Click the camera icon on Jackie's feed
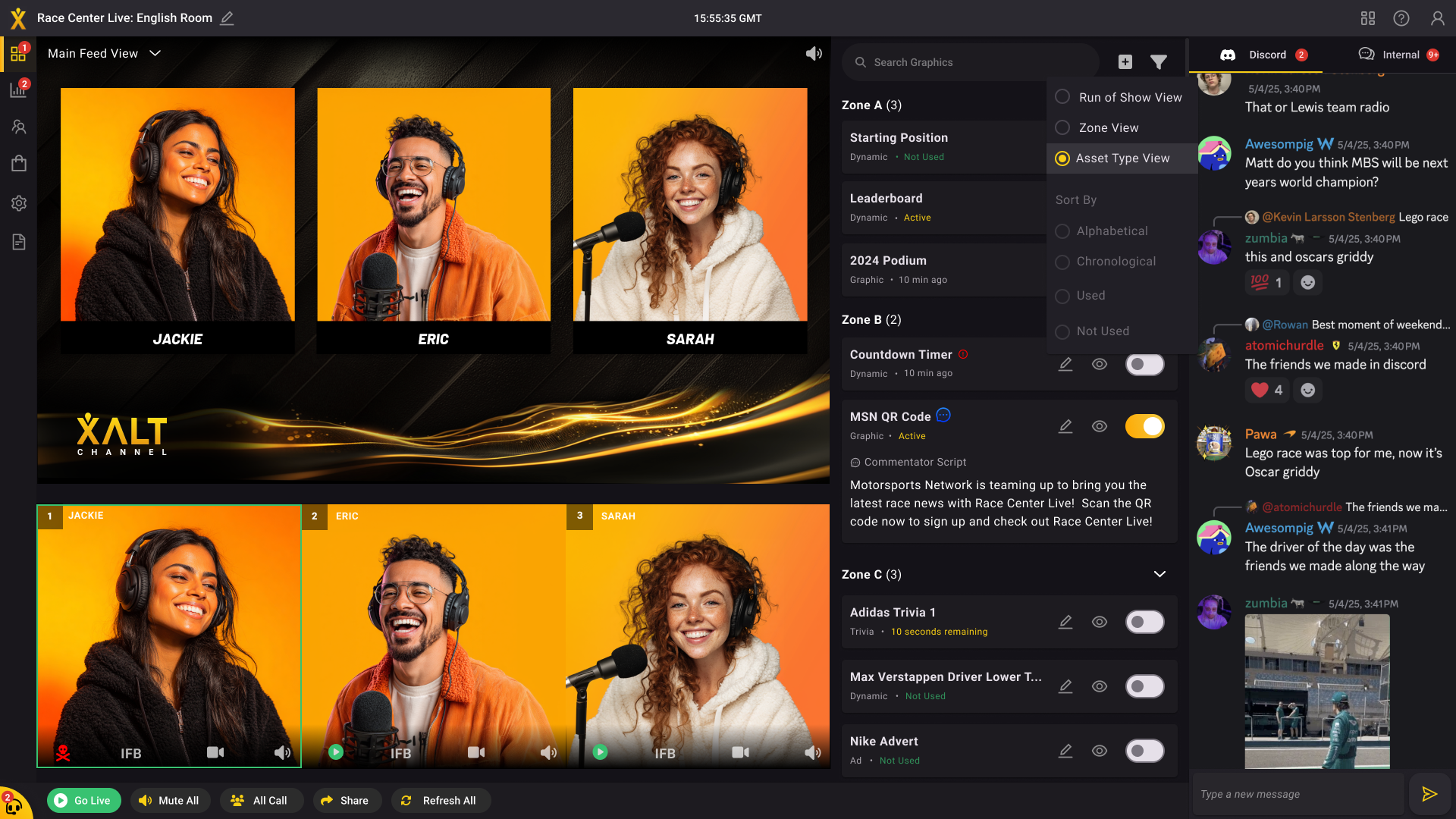Screen dimensions: 1456x819 (215, 752)
